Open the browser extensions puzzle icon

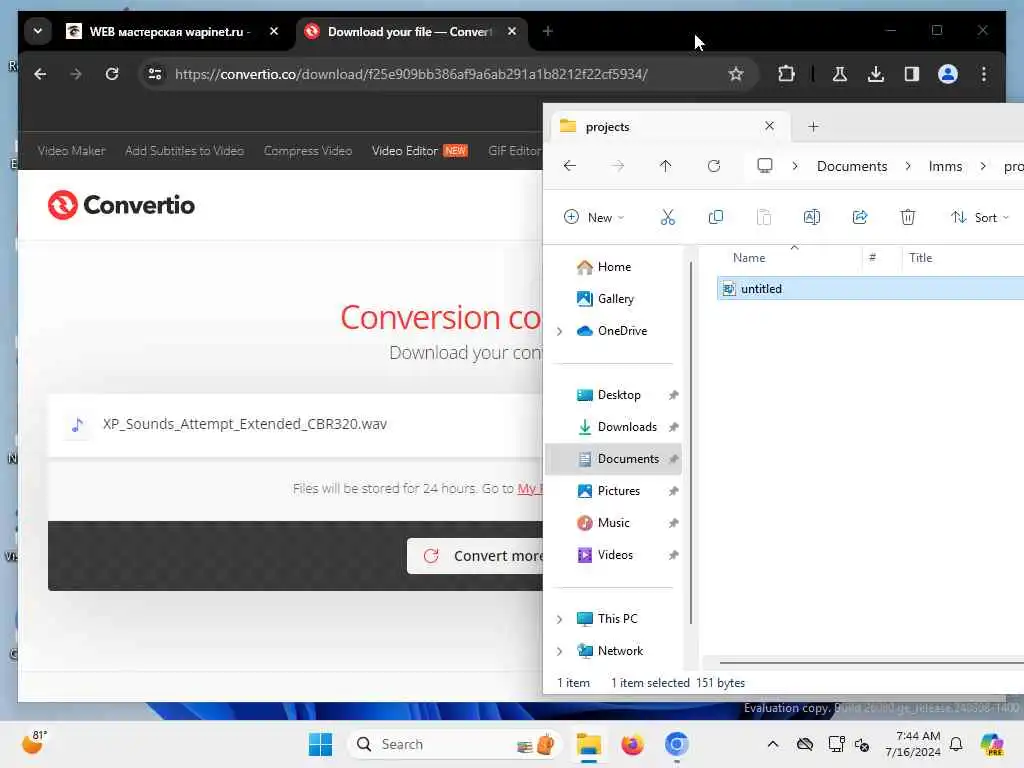click(786, 74)
